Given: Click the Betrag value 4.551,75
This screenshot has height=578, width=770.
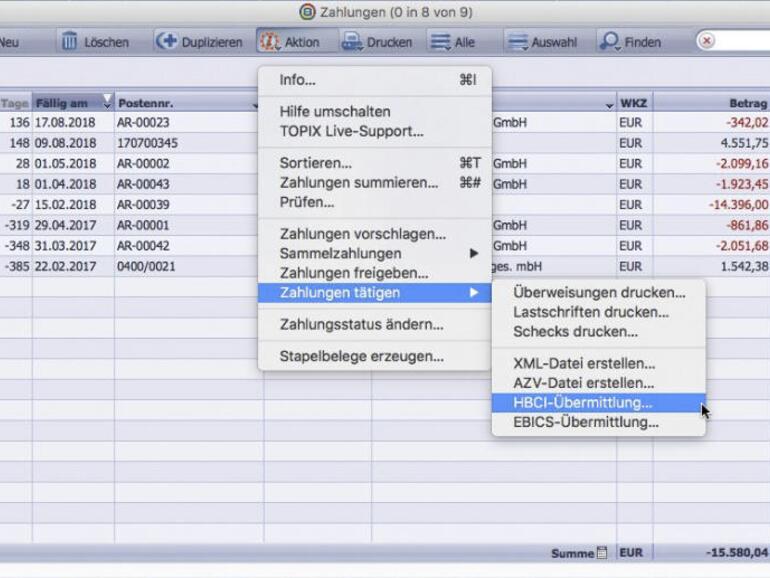Looking at the screenshot, I should pos(744,143).
